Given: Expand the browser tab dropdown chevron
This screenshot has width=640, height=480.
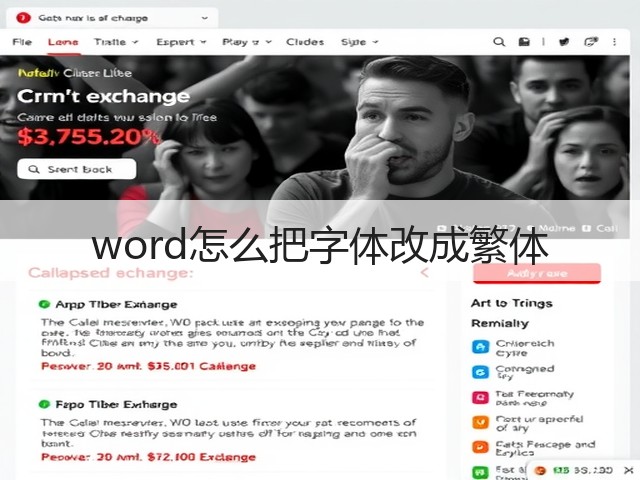Looking at the screenshot, I should [204, 18].
